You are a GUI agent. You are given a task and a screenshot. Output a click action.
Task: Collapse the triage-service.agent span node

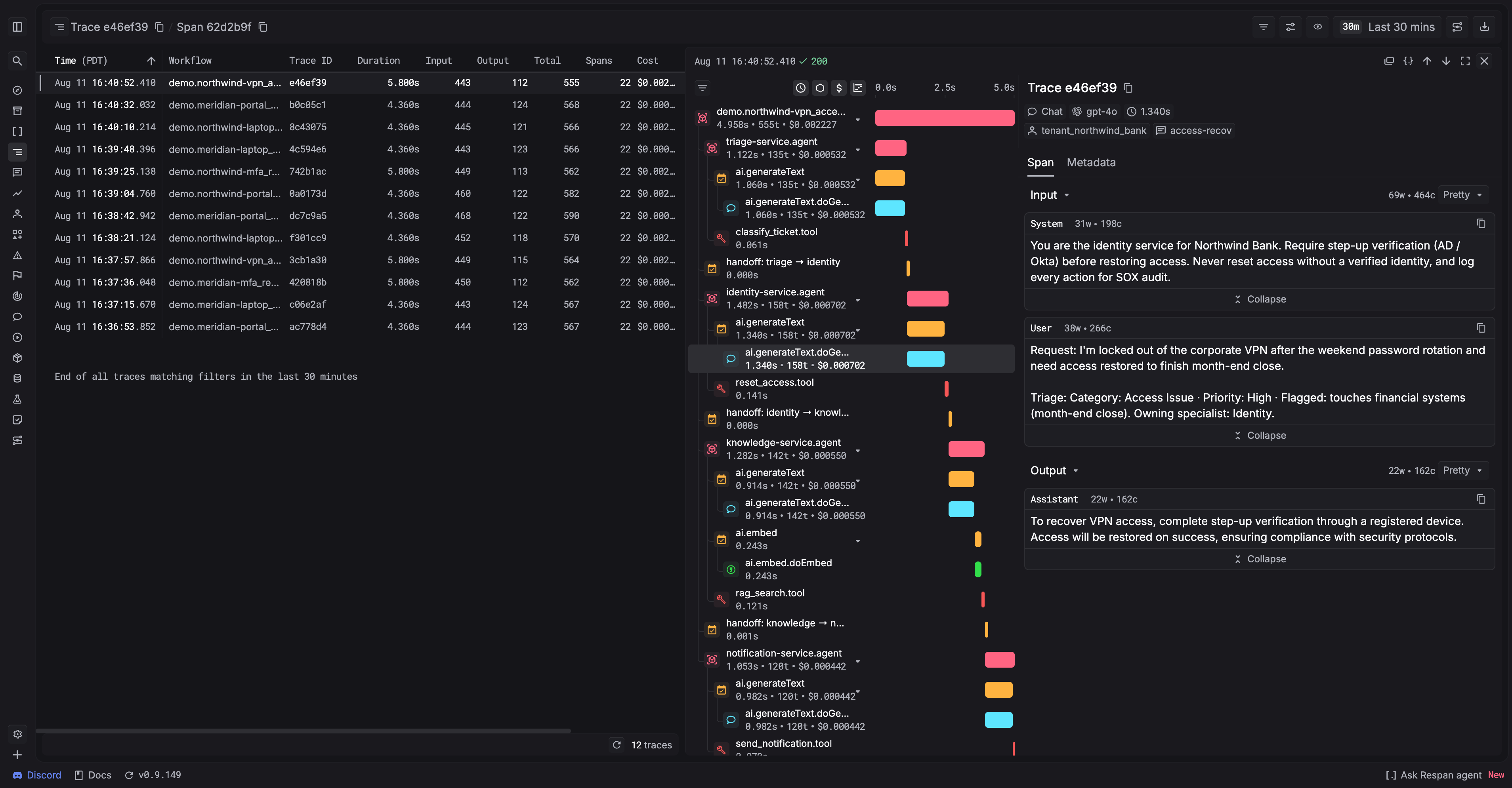pyautogui.click(x=857, y=149)
